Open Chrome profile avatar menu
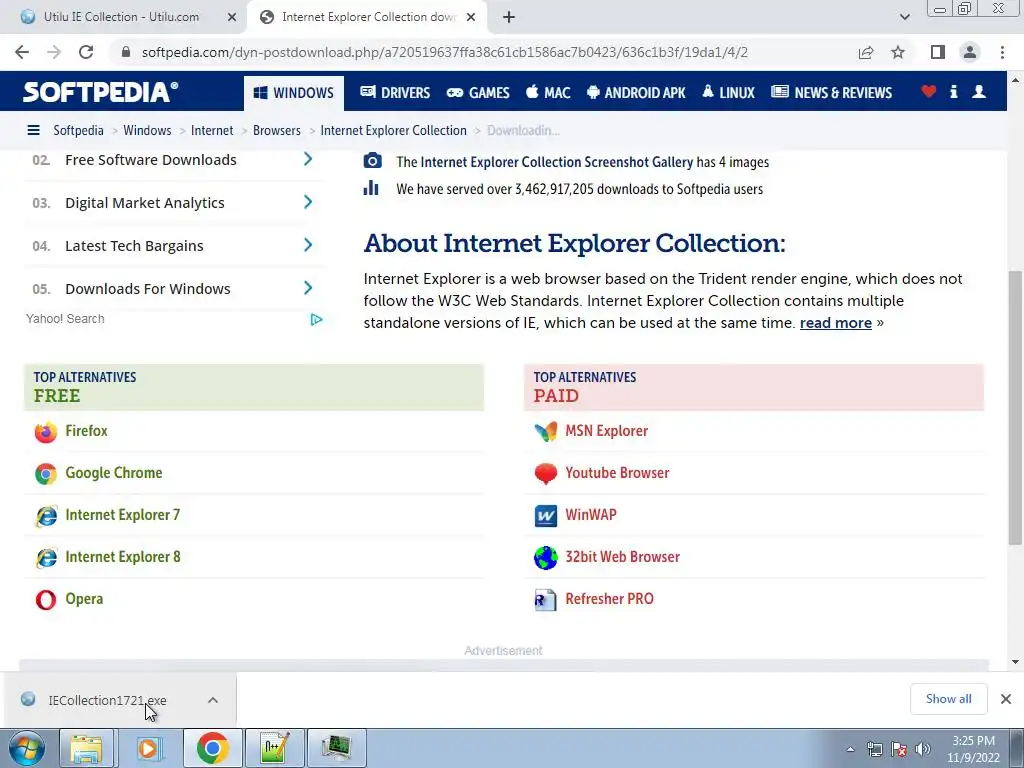 (970, 52)
